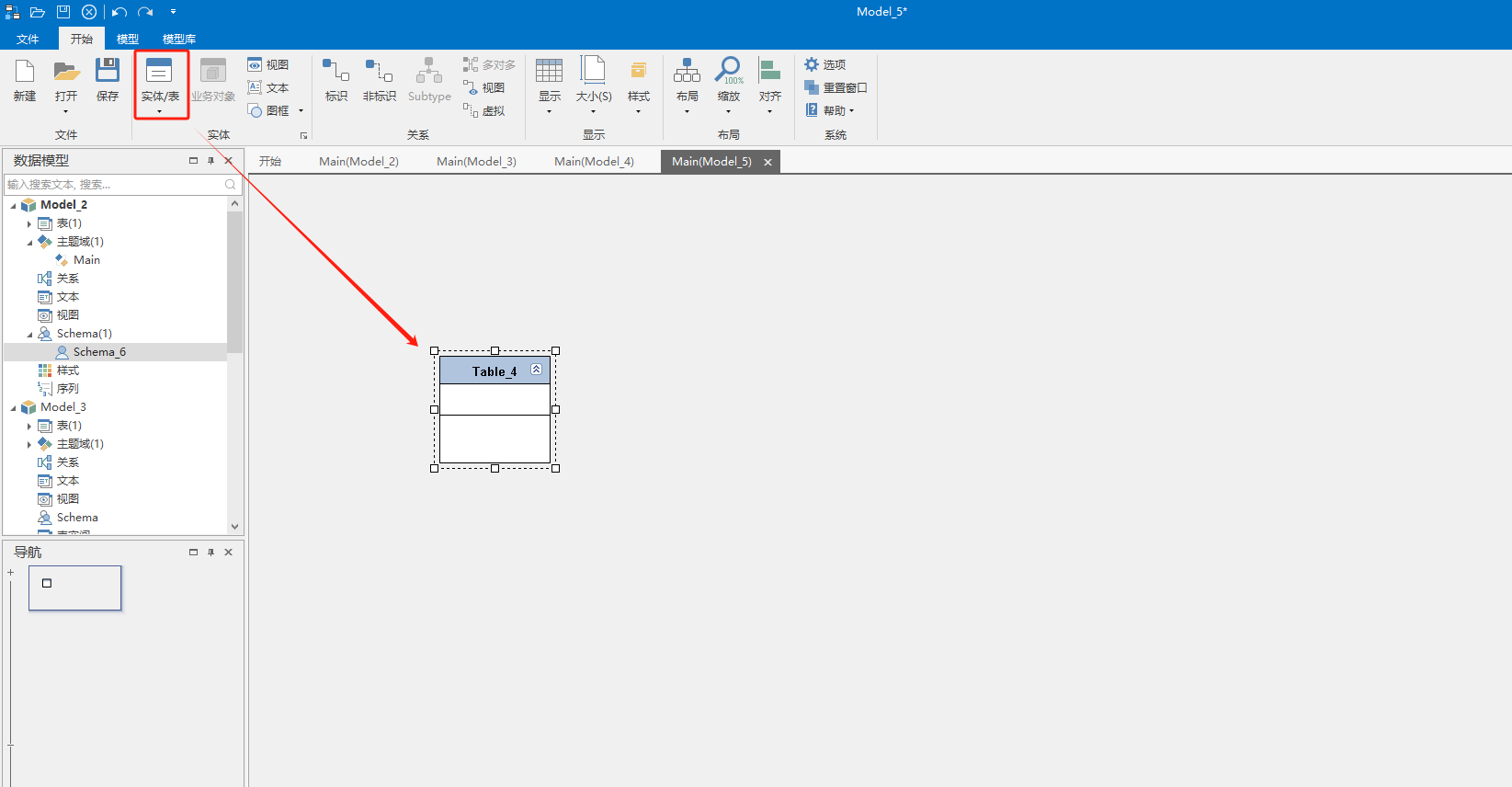Click the 重置窗口 reset window icon

812,87
